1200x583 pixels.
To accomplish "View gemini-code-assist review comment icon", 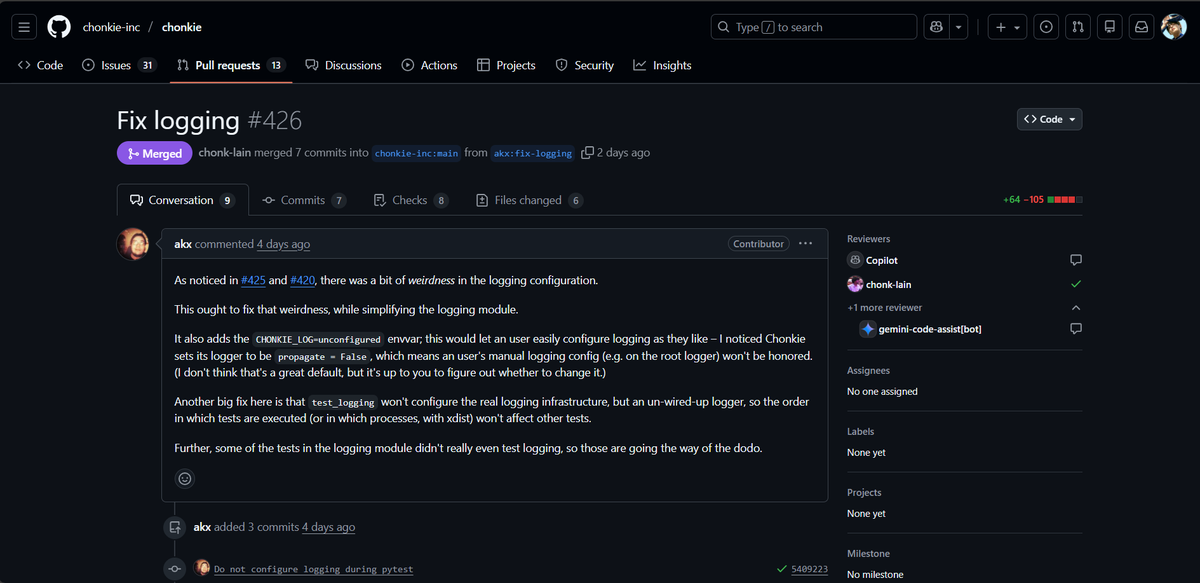I will click(x=1076, y=329).
